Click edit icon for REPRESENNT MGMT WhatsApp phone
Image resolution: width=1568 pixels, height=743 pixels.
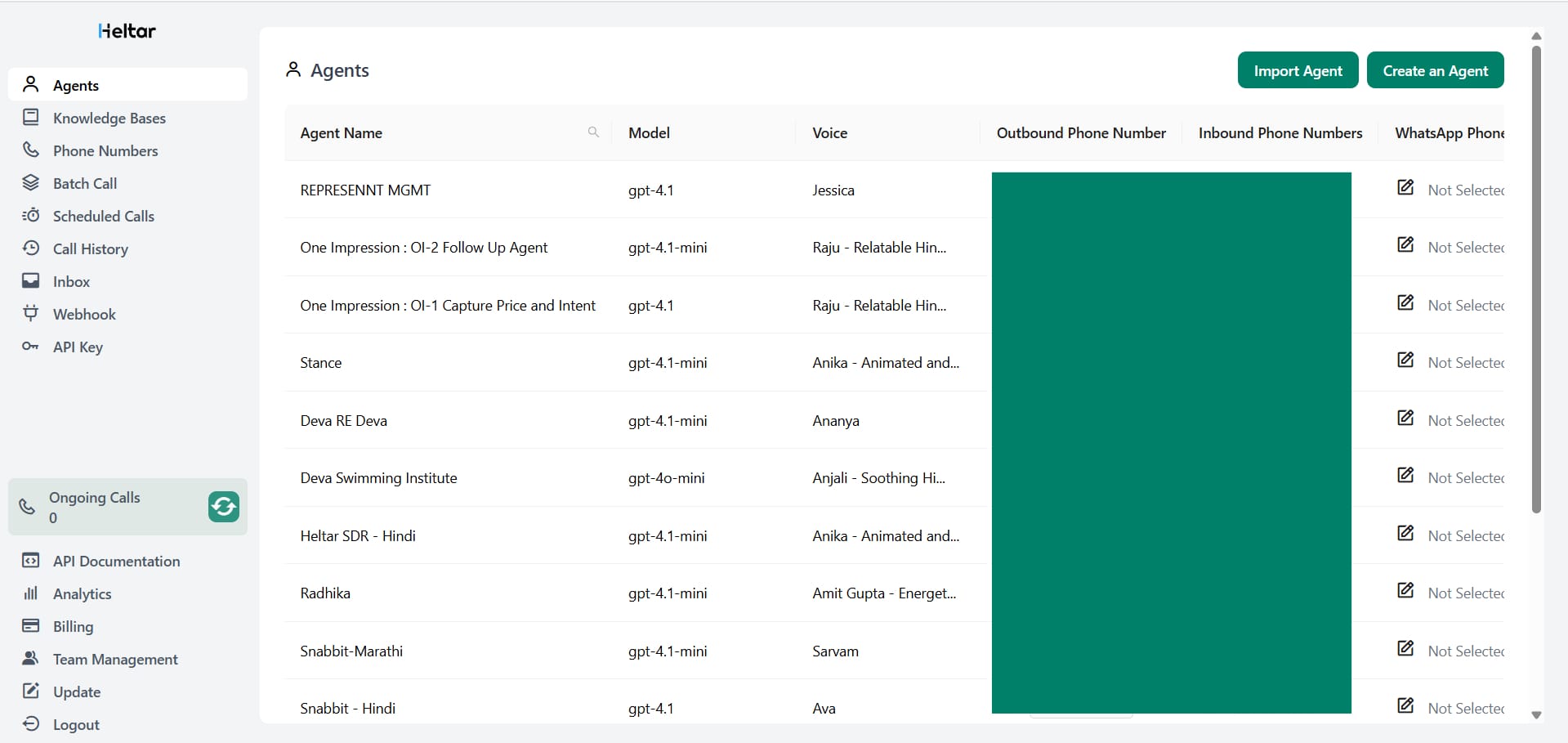pos(1405,188)
